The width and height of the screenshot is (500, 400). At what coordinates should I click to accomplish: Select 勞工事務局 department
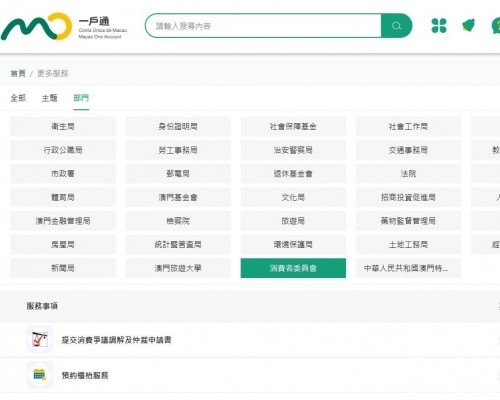tap(178, 150)
